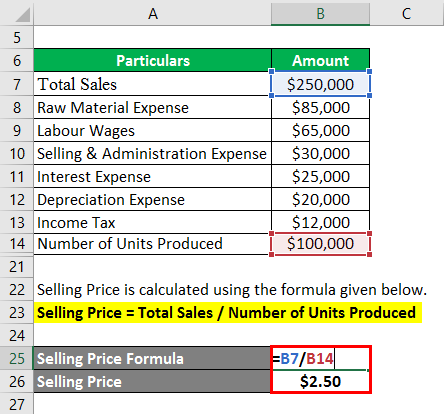Viewport: 444px width, 414px height.
Task: Select the $20,000 cell
Action: click(x=320, y=199)
